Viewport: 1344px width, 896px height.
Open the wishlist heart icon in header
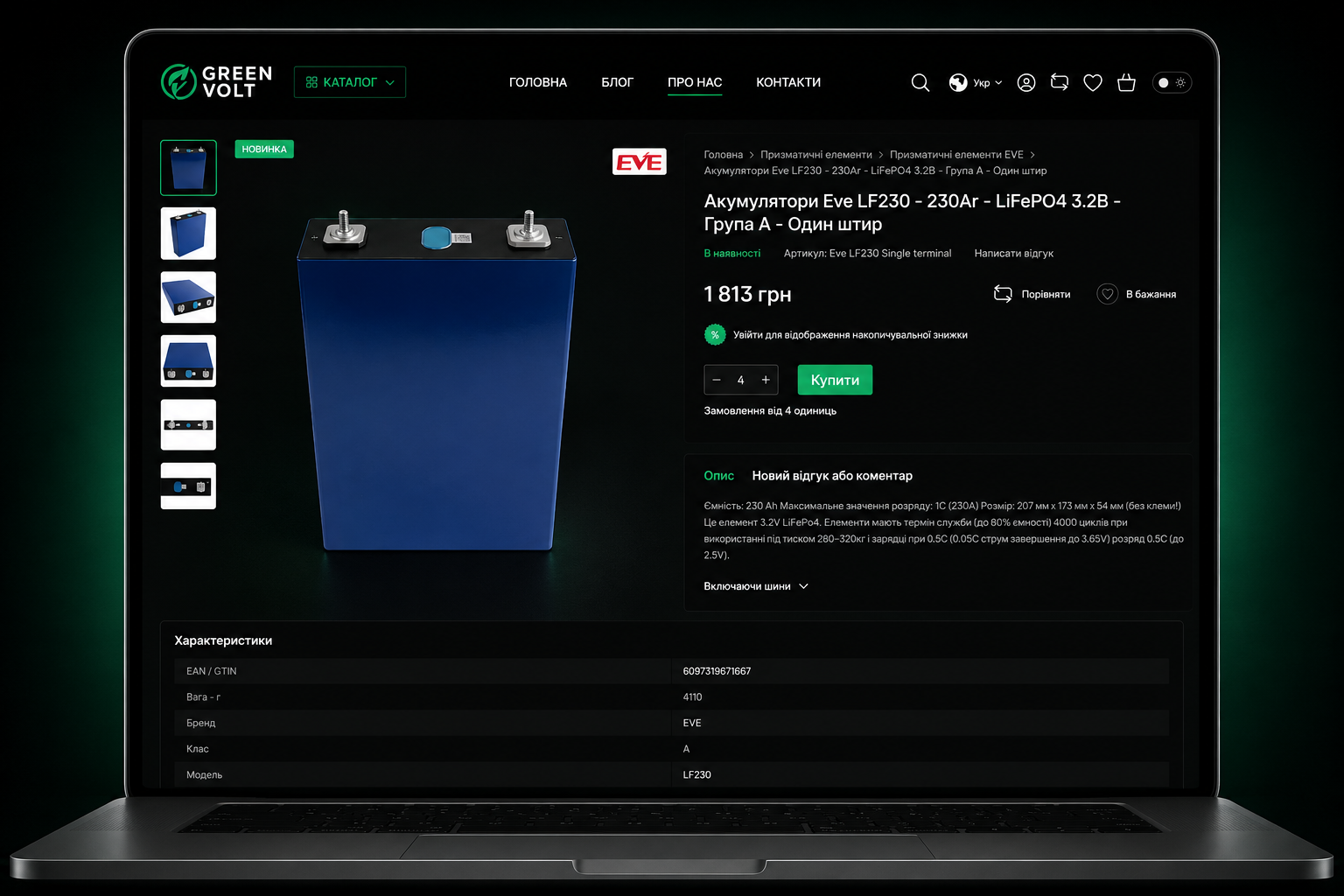coord(1093,82)
